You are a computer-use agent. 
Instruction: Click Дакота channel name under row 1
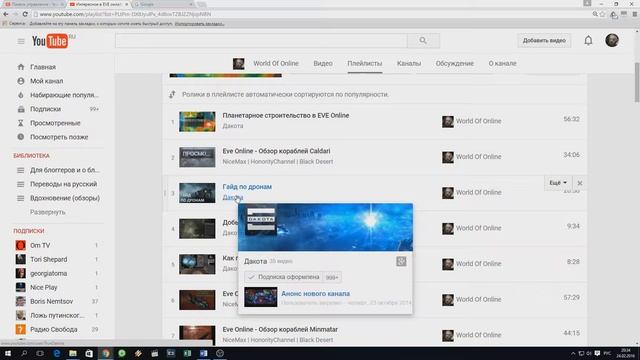(x=233, y=126)
